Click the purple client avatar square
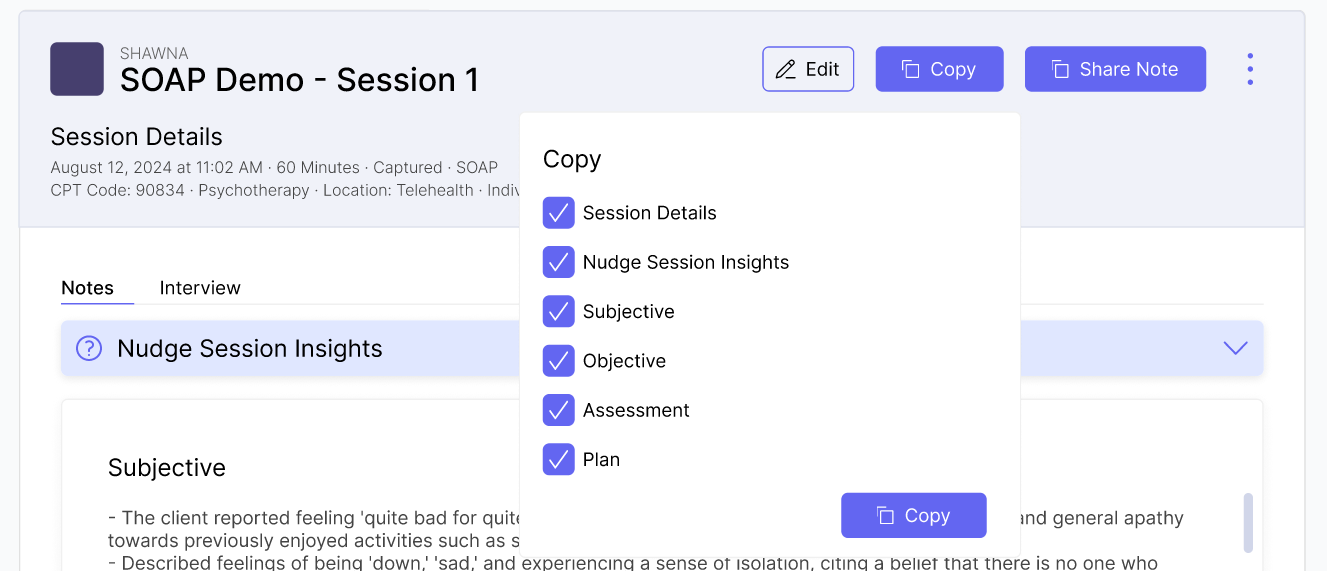Viewport: 1327px width, 571px height. pos(77,69)
